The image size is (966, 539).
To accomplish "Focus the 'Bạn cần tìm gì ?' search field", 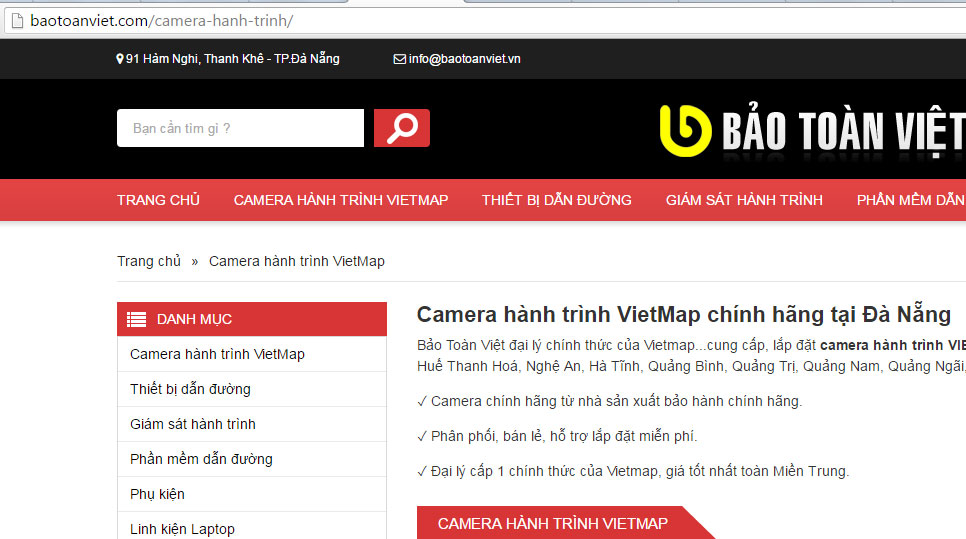I will tap(240, 128).
